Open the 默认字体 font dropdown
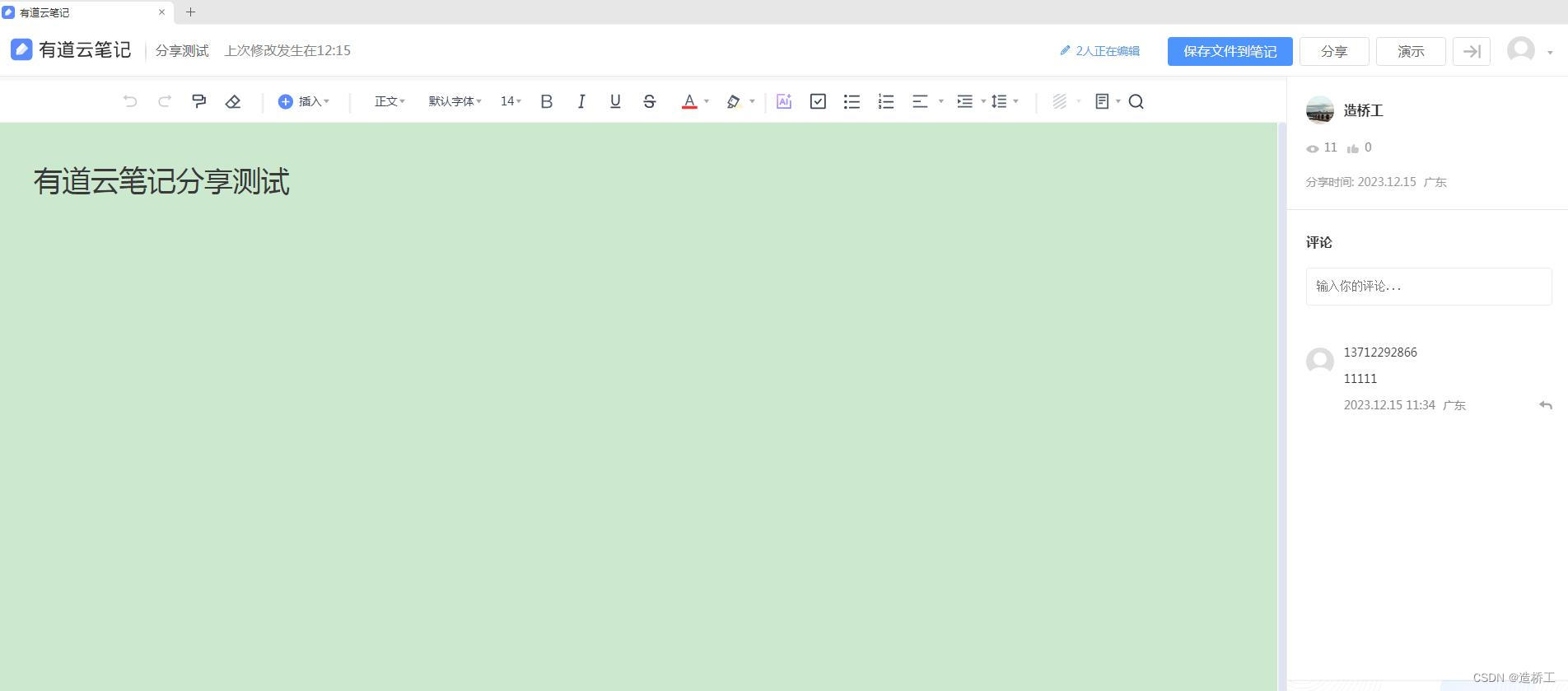 (455, 101)
